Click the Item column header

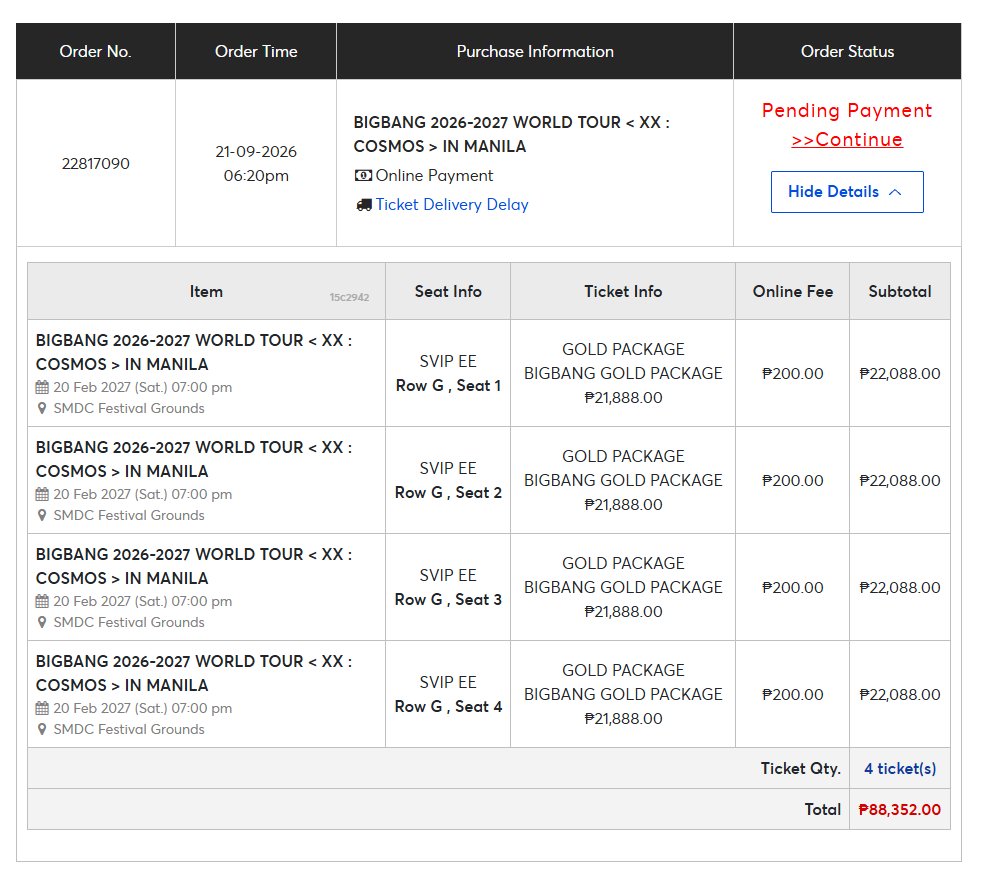pos(206,291)
